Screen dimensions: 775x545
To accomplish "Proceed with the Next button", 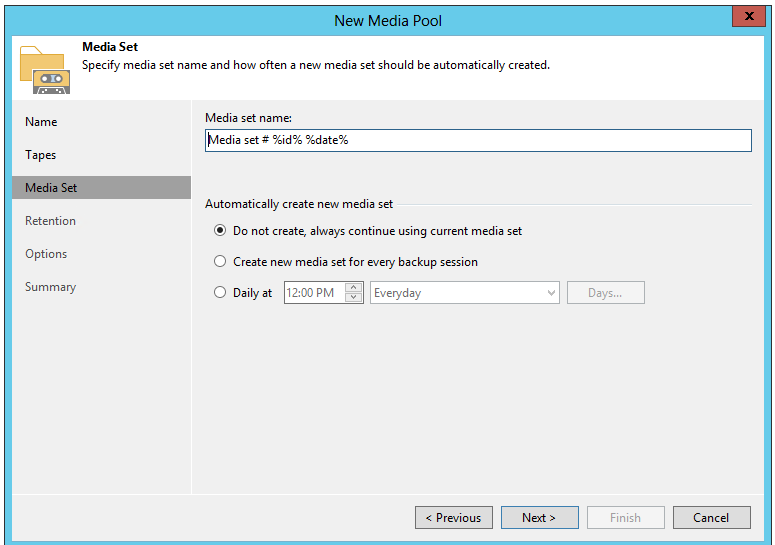I will coord(540,518).
